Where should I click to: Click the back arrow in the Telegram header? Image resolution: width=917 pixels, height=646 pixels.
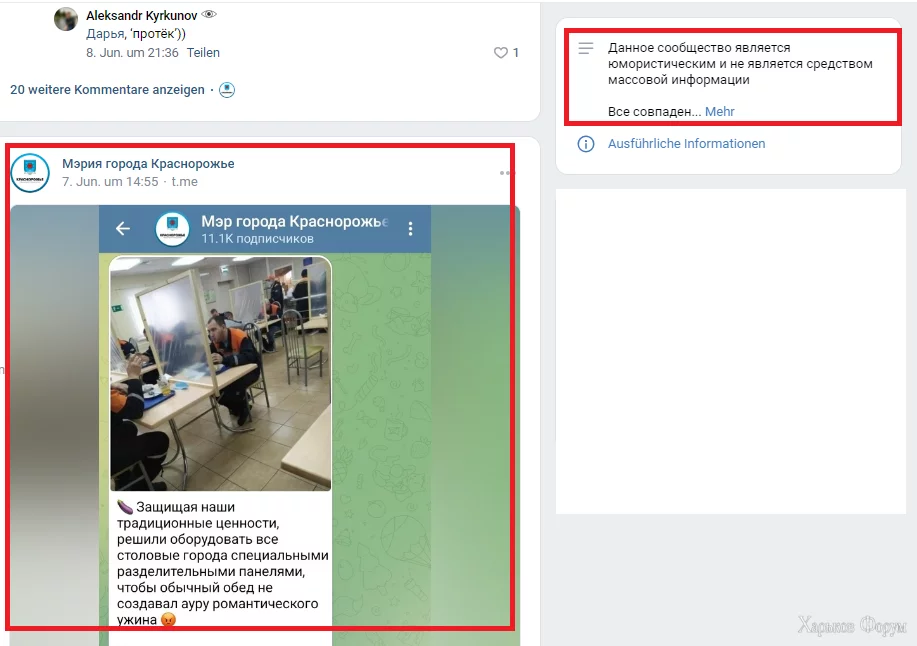(x=123, y=229)
